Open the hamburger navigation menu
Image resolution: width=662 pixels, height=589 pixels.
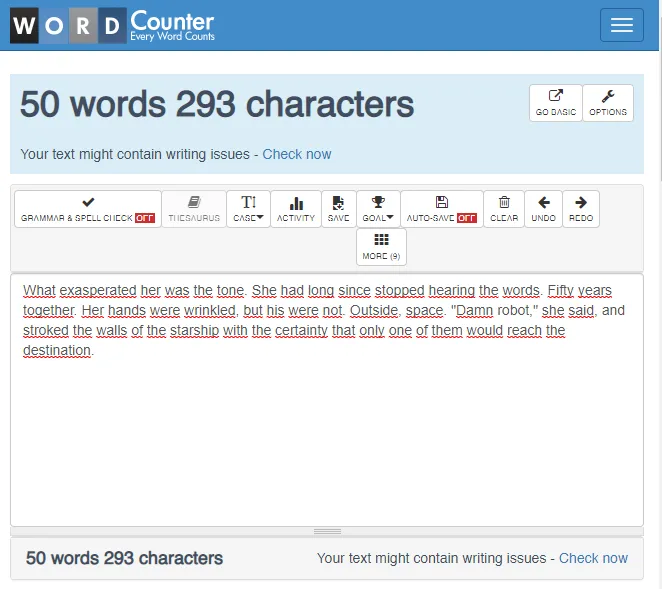[x=621, y=25]
